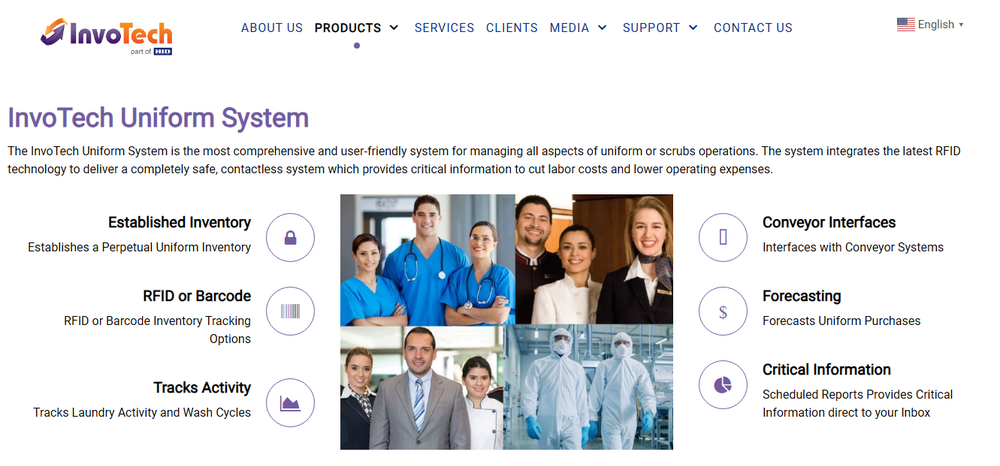Click the cleanroom suits photo
Screen dimensions: 1000x466
(x=588, y=387)
